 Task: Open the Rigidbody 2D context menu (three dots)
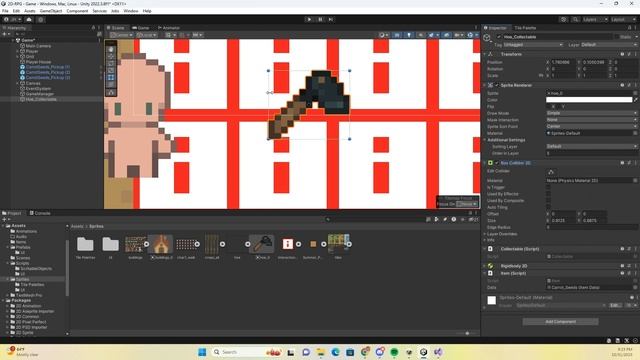click(x=636, y=266)
